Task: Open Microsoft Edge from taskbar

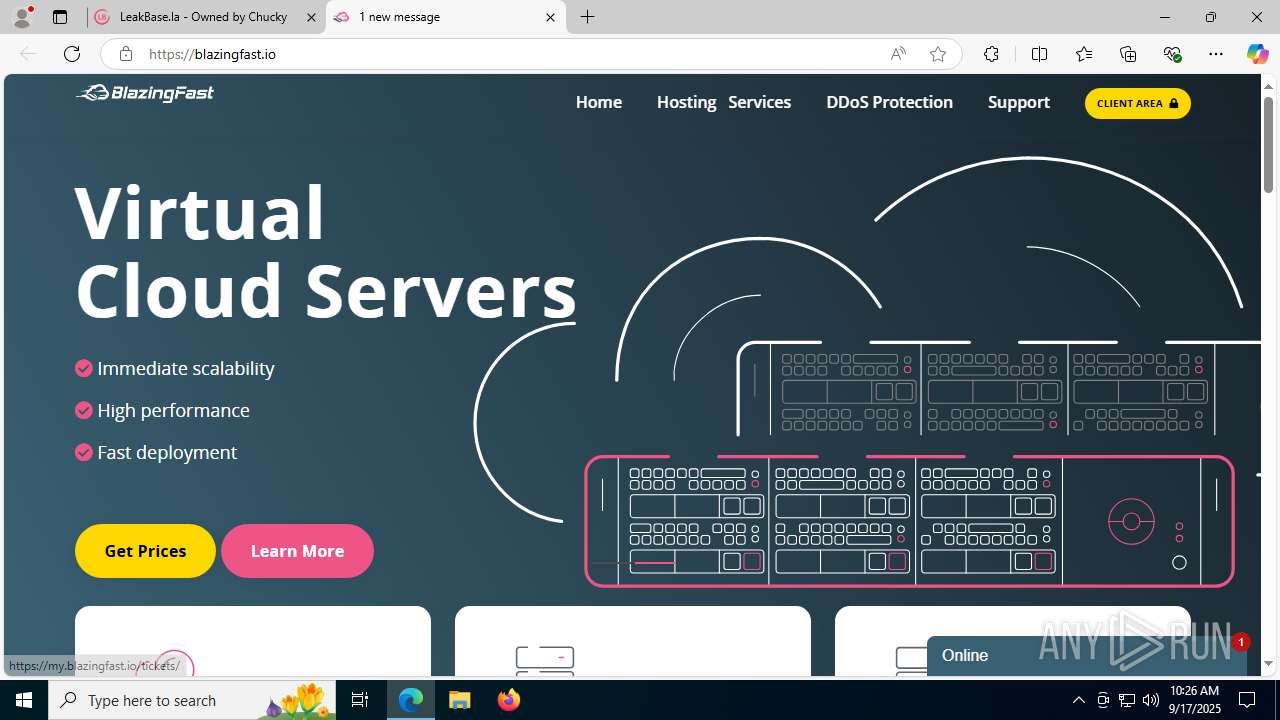Action: [411, 700]
